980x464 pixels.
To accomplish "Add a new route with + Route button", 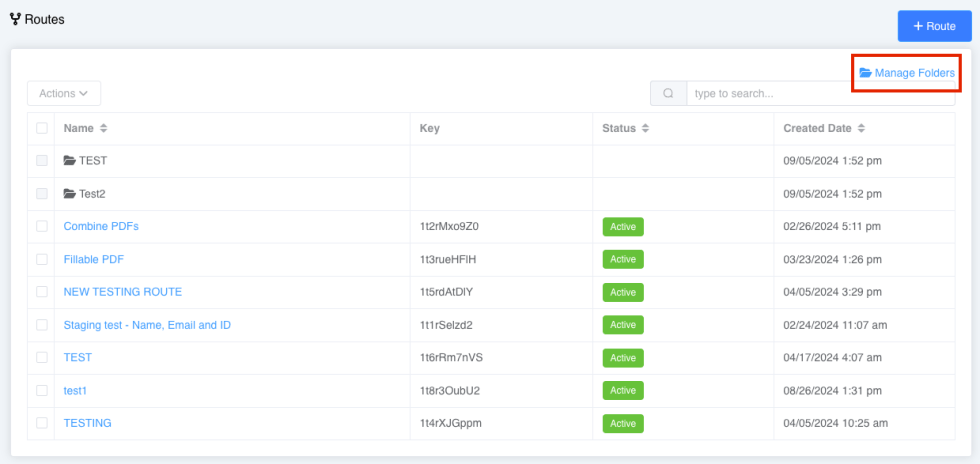I will click(934, 26).
